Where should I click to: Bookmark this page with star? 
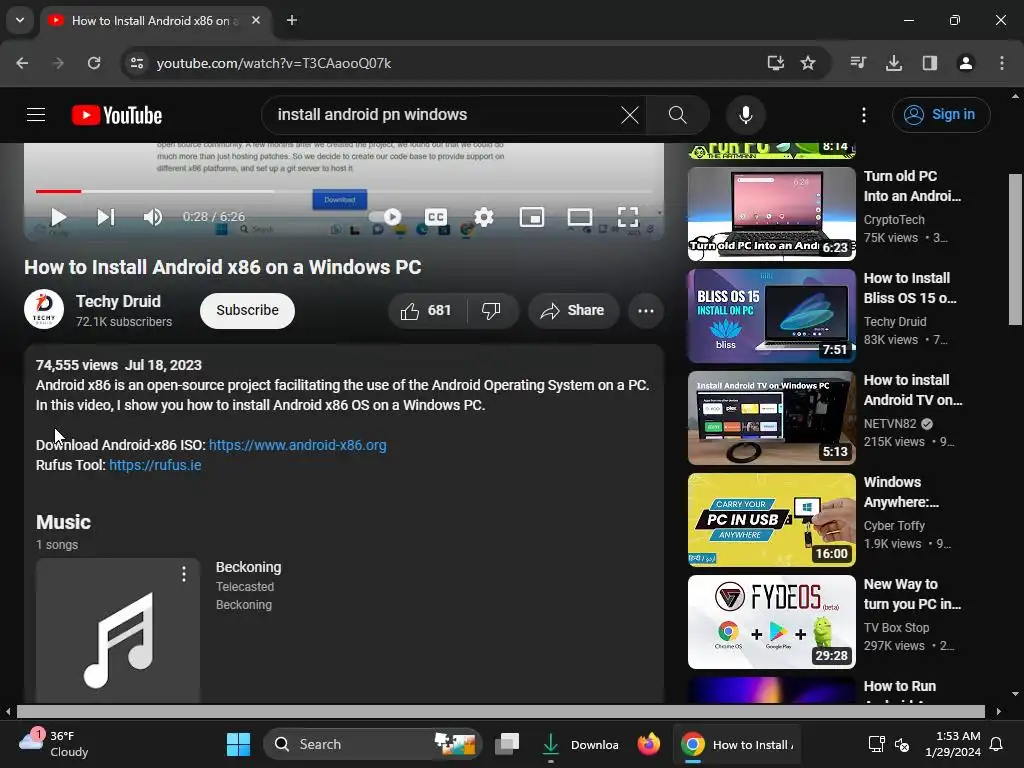tap(808, 63)
